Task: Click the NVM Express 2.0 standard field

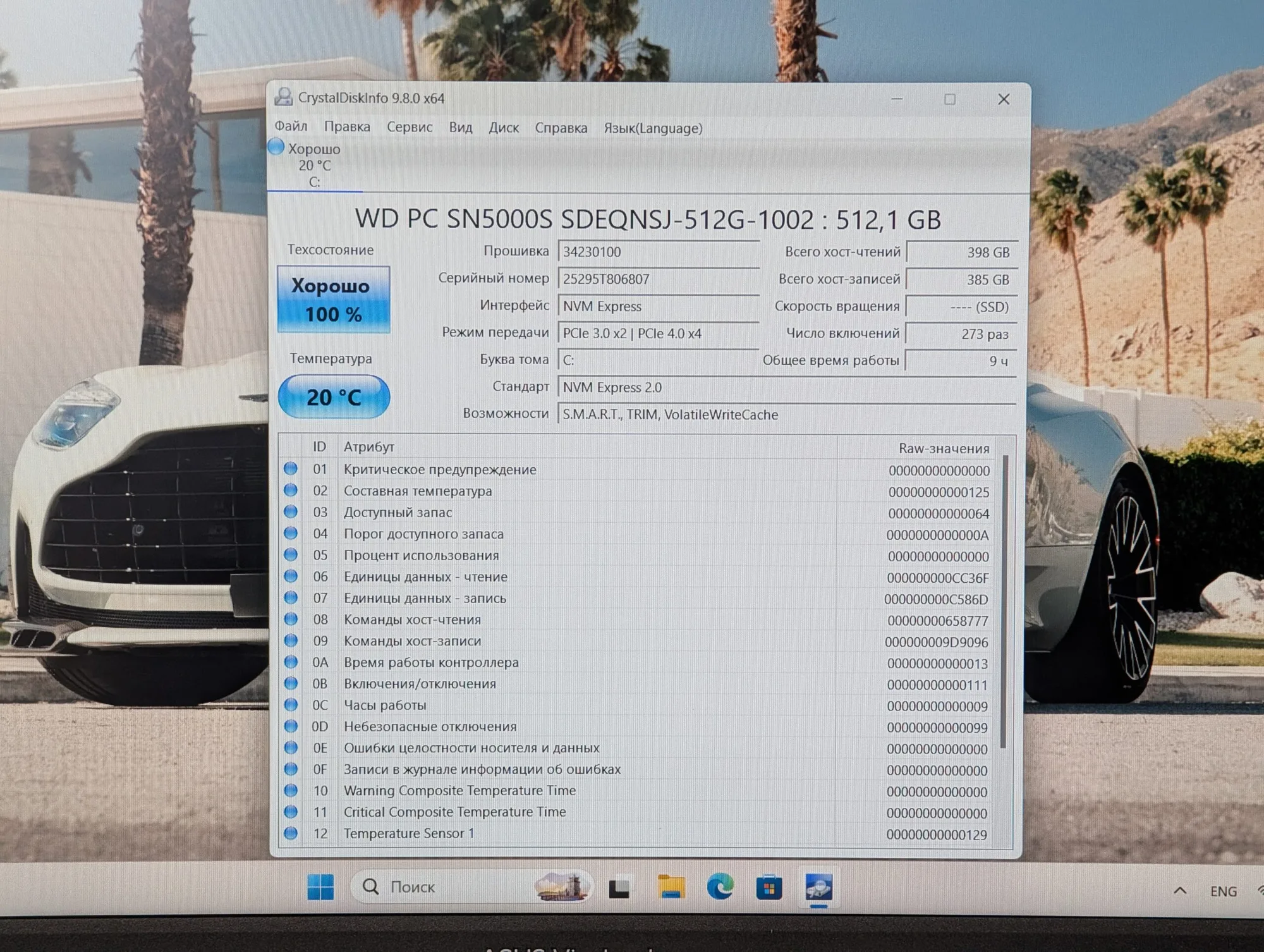Action: coord(787,388)
